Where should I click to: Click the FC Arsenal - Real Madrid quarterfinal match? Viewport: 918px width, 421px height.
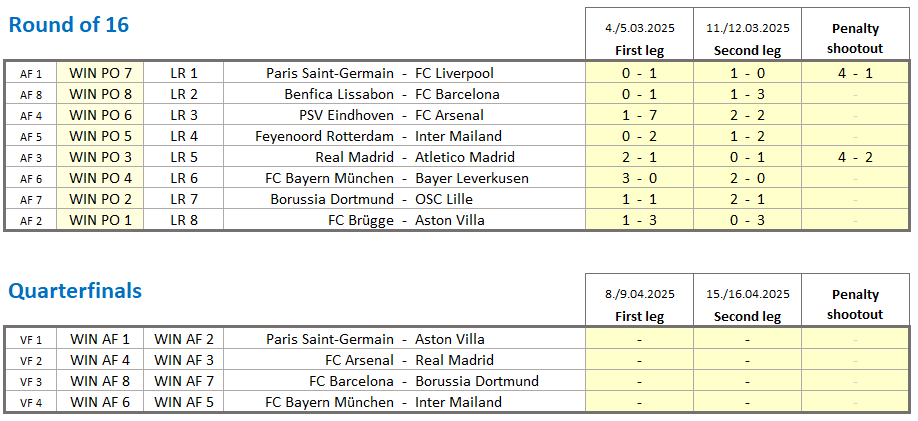(x=405, y=360)
